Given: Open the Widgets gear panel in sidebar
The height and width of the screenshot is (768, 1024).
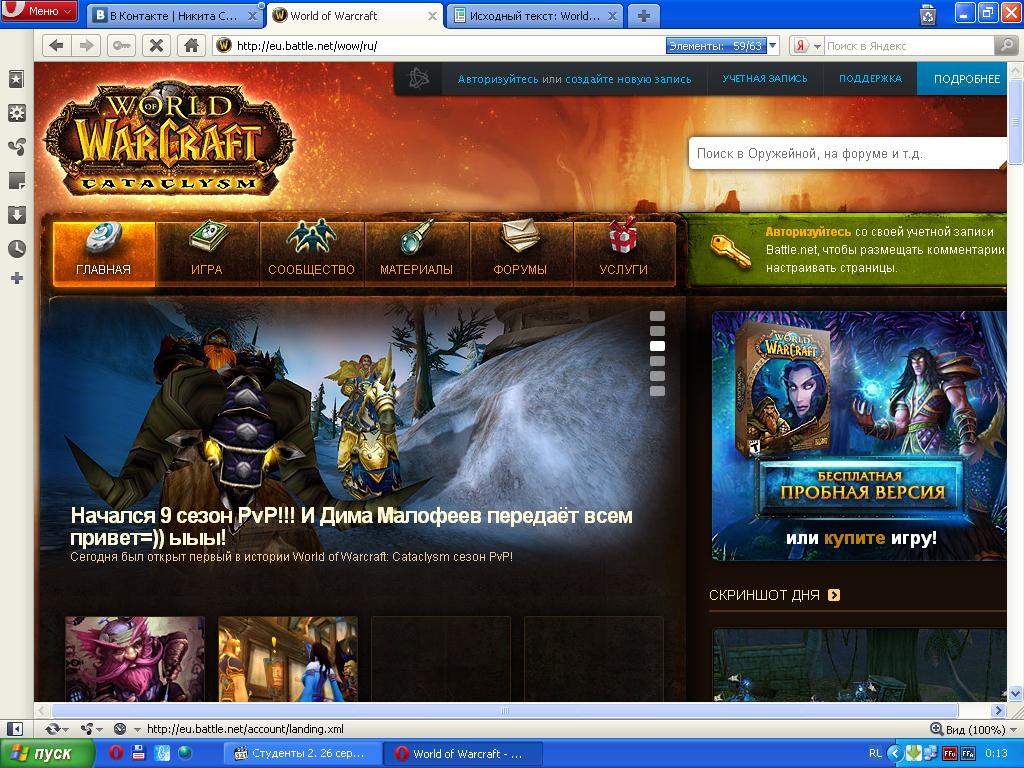Looking at the screenshot, I should pyautogui.click(x=16, y=113).
